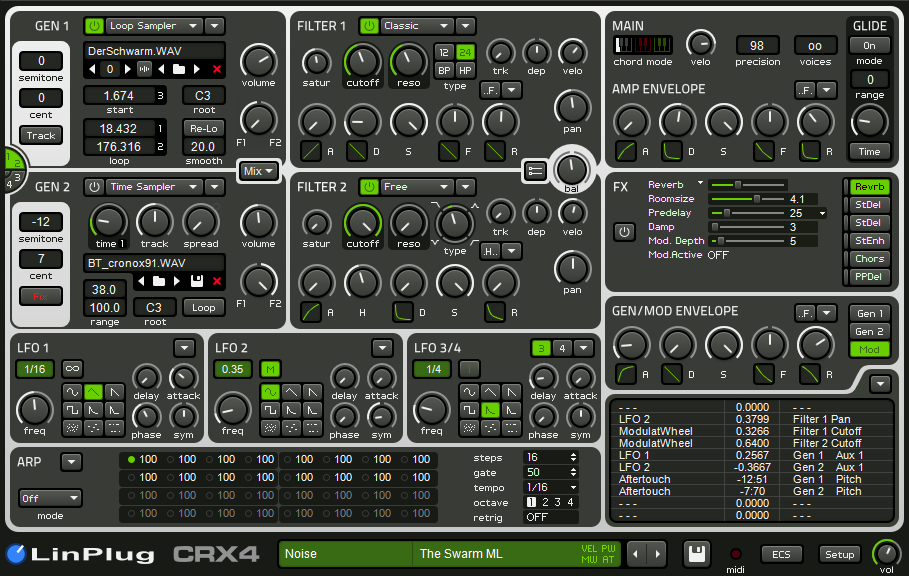Toggle GEN 1 power button
The image size is (909, 576).
pos(94,26)
